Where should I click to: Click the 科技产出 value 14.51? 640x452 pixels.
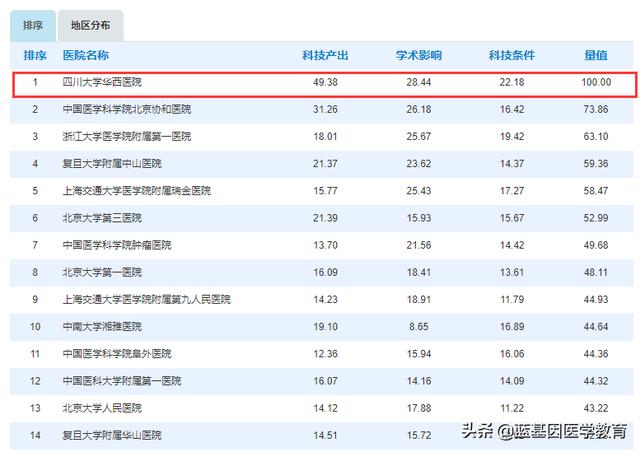(325, 435)
